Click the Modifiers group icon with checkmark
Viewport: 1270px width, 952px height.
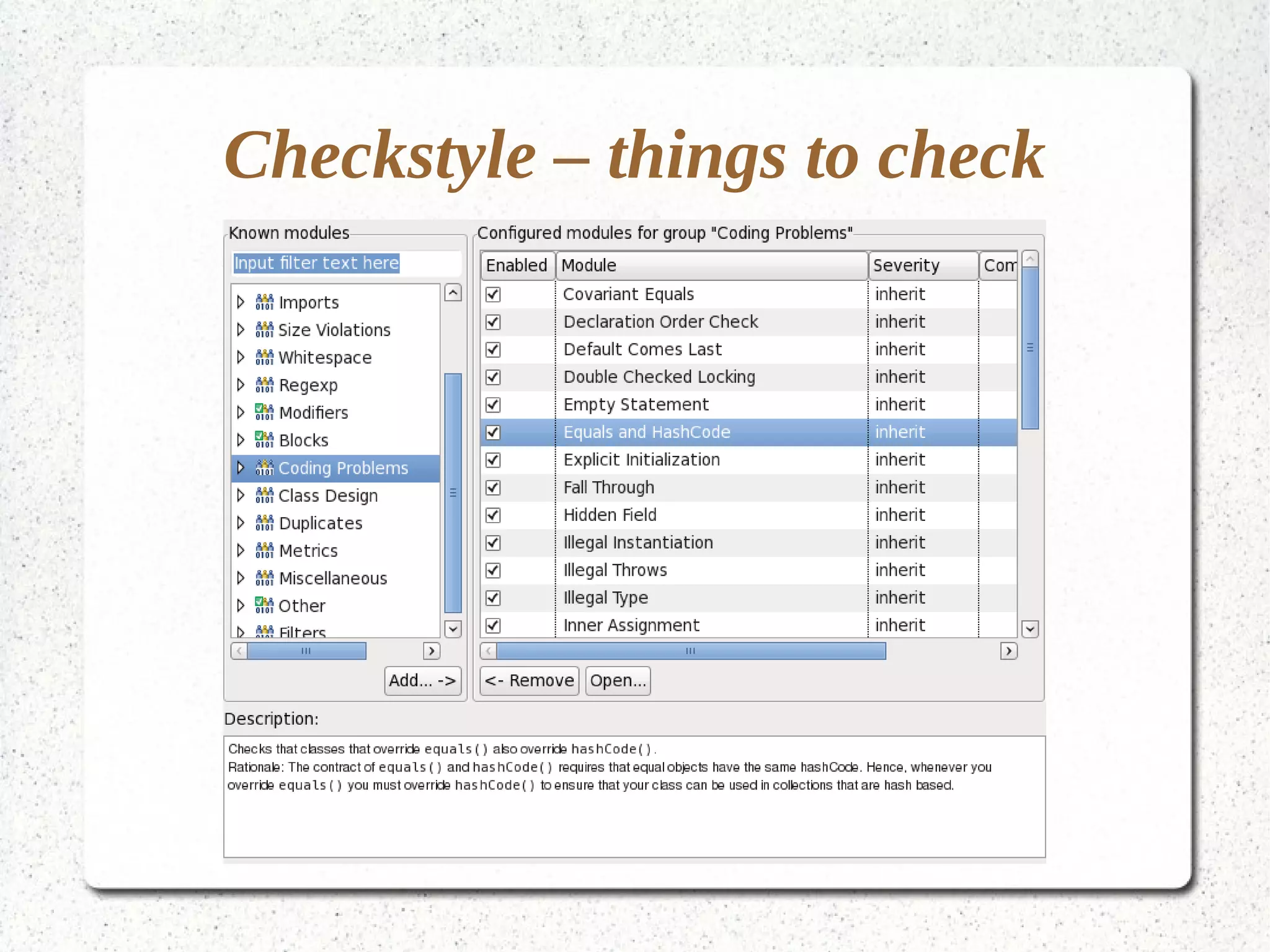click(264, 412)
